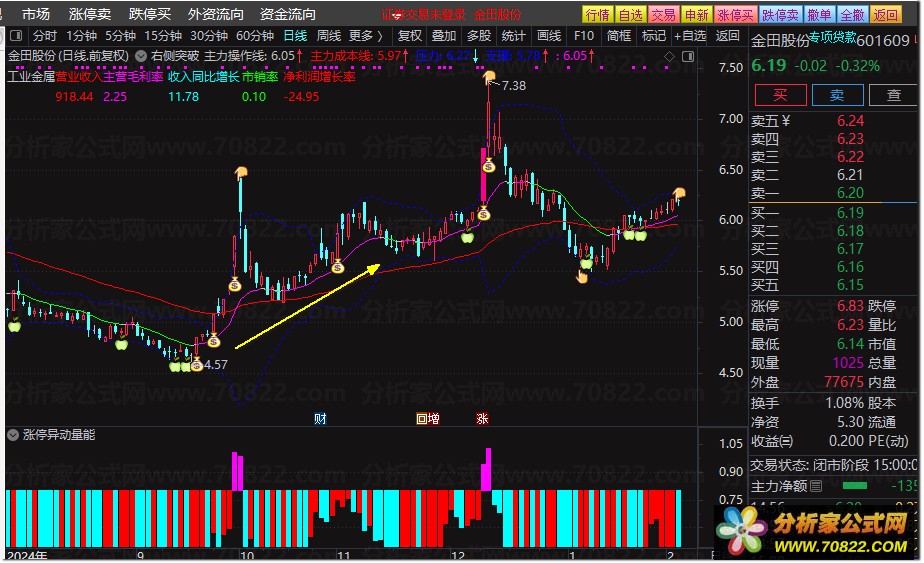The height and width of the screenshot is (563, 924).
Task: Click the purple 跌停卖 button
Action: click(780, 15)
